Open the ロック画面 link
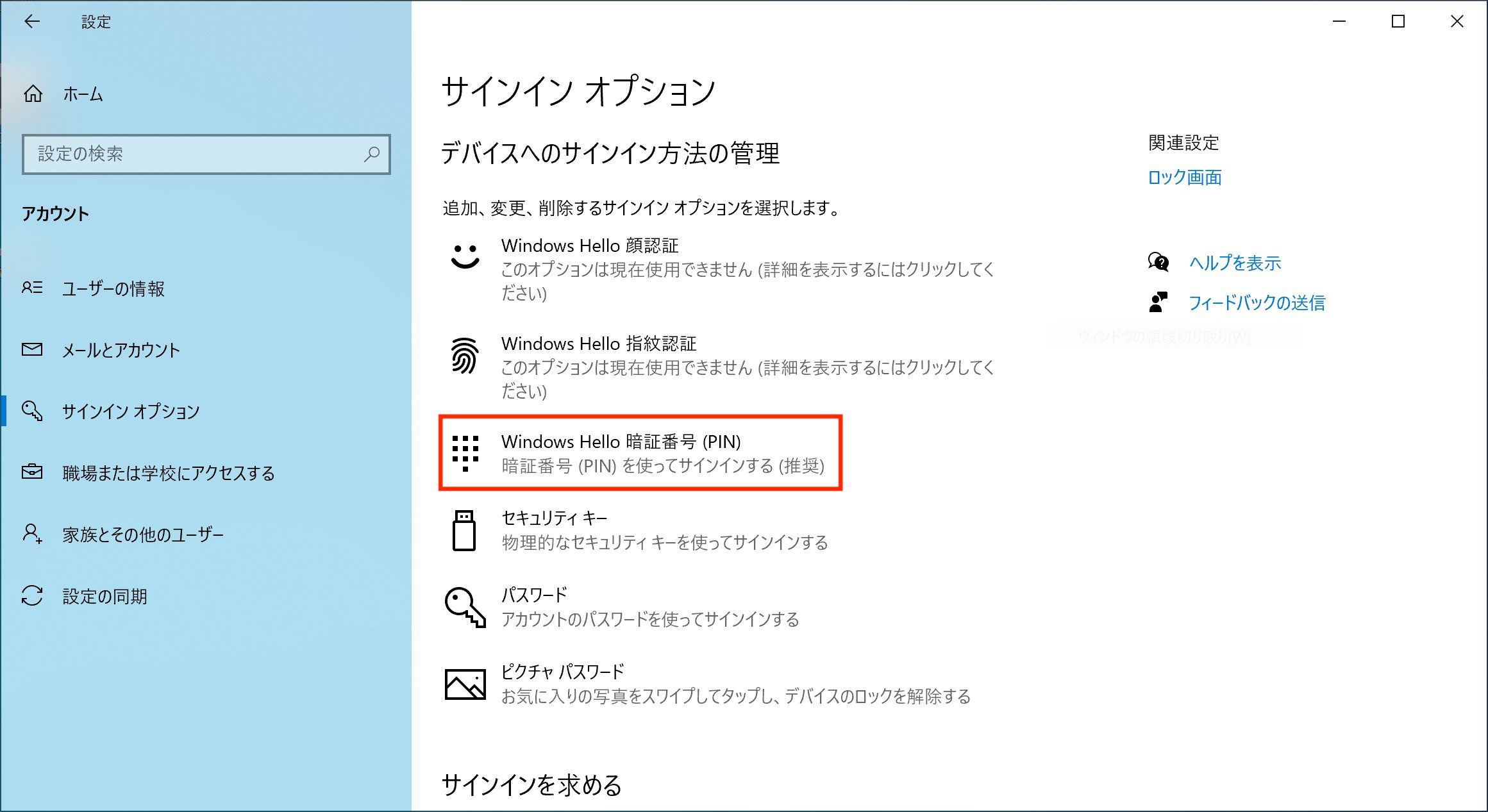The image size is (1488, 812). click(x=1185, y=178)
